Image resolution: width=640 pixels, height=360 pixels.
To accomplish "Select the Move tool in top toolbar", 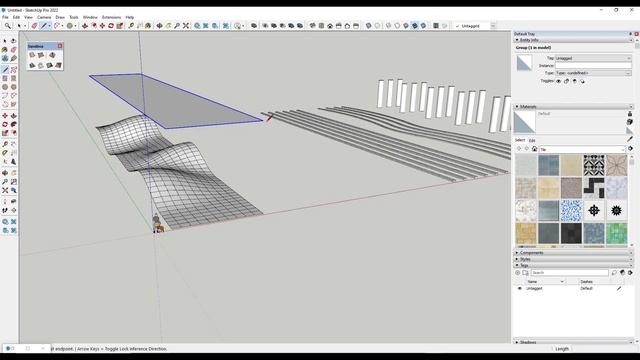I will (x=102, y=26).
